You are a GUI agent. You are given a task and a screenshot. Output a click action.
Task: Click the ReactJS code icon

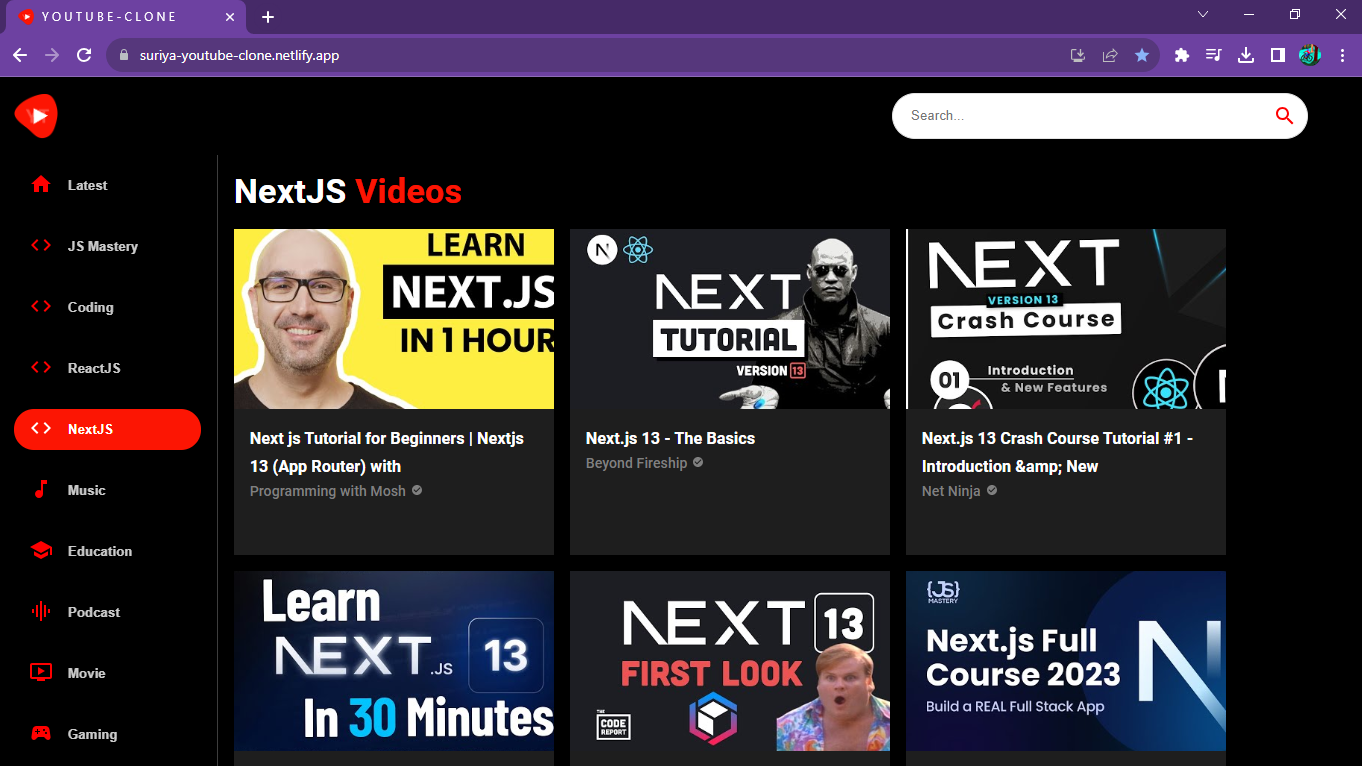coord(41,367)
